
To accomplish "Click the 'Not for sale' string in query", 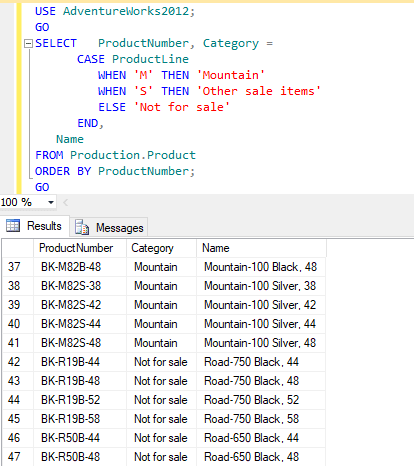I will tap(182, 107).
